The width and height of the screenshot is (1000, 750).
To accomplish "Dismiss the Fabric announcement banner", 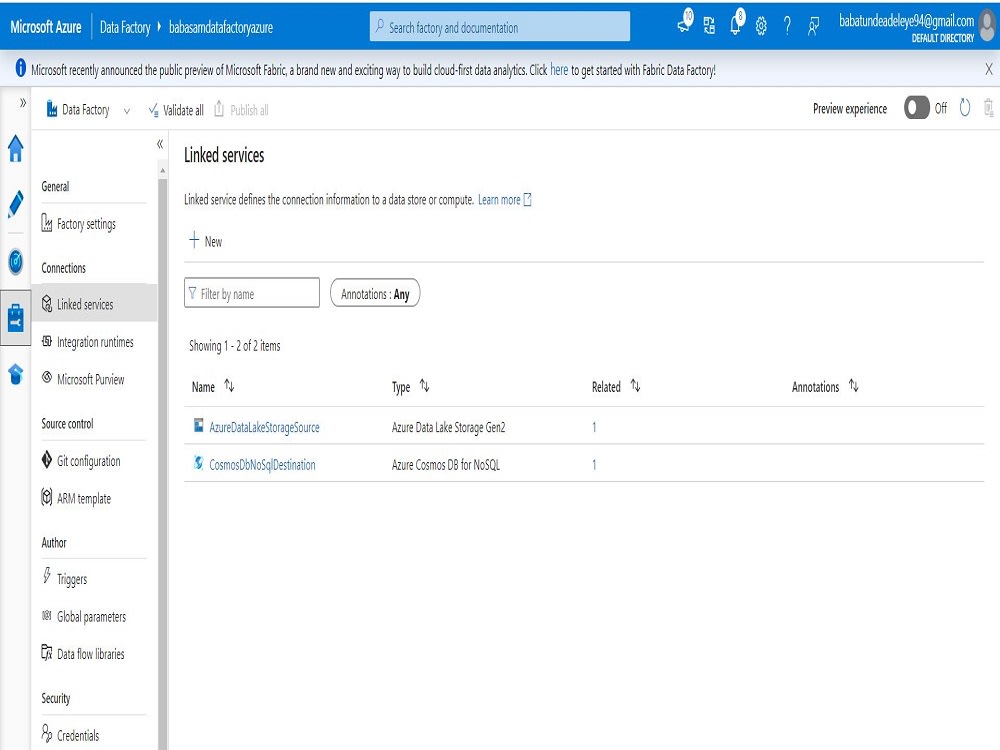I will pyautogui.click(x=989, y=69).
